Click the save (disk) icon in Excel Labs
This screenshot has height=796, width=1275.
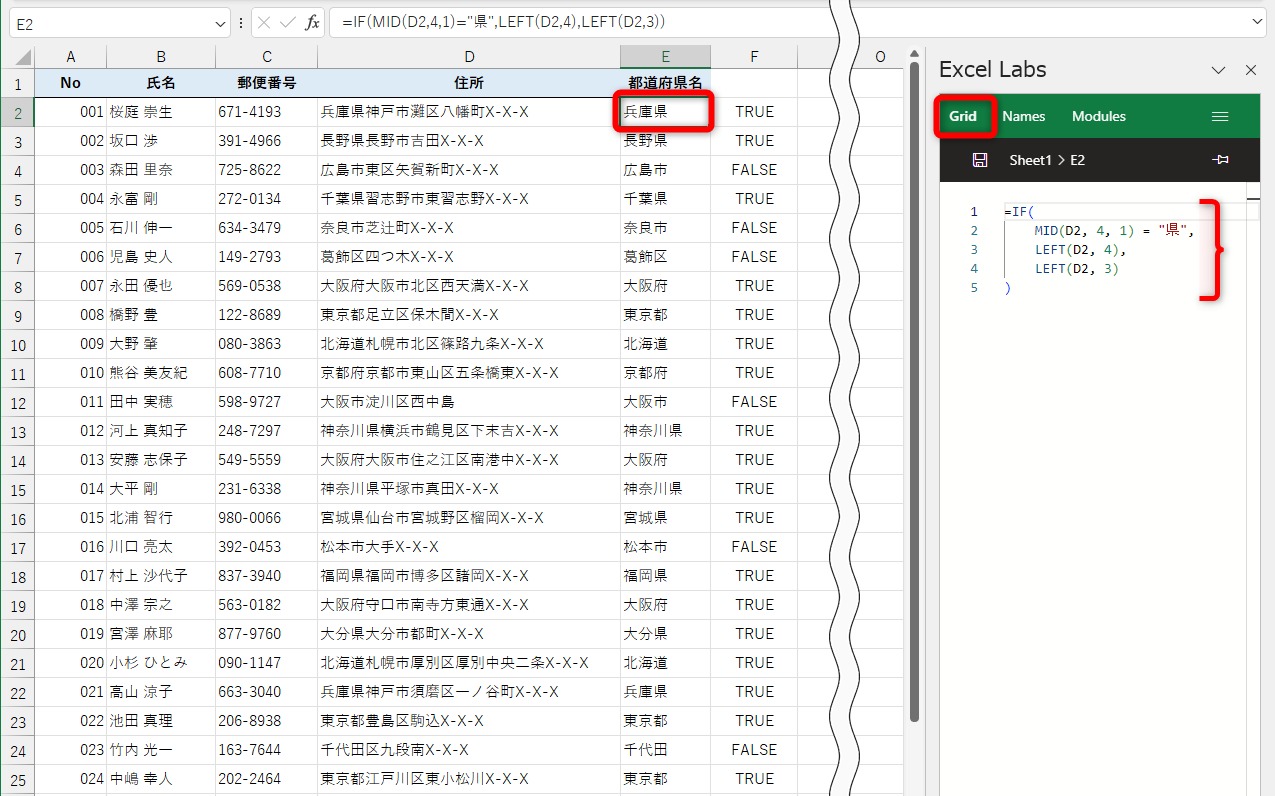979,159
